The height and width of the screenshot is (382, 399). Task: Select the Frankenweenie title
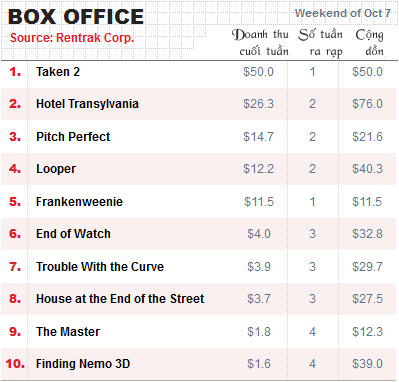[79, 202]
